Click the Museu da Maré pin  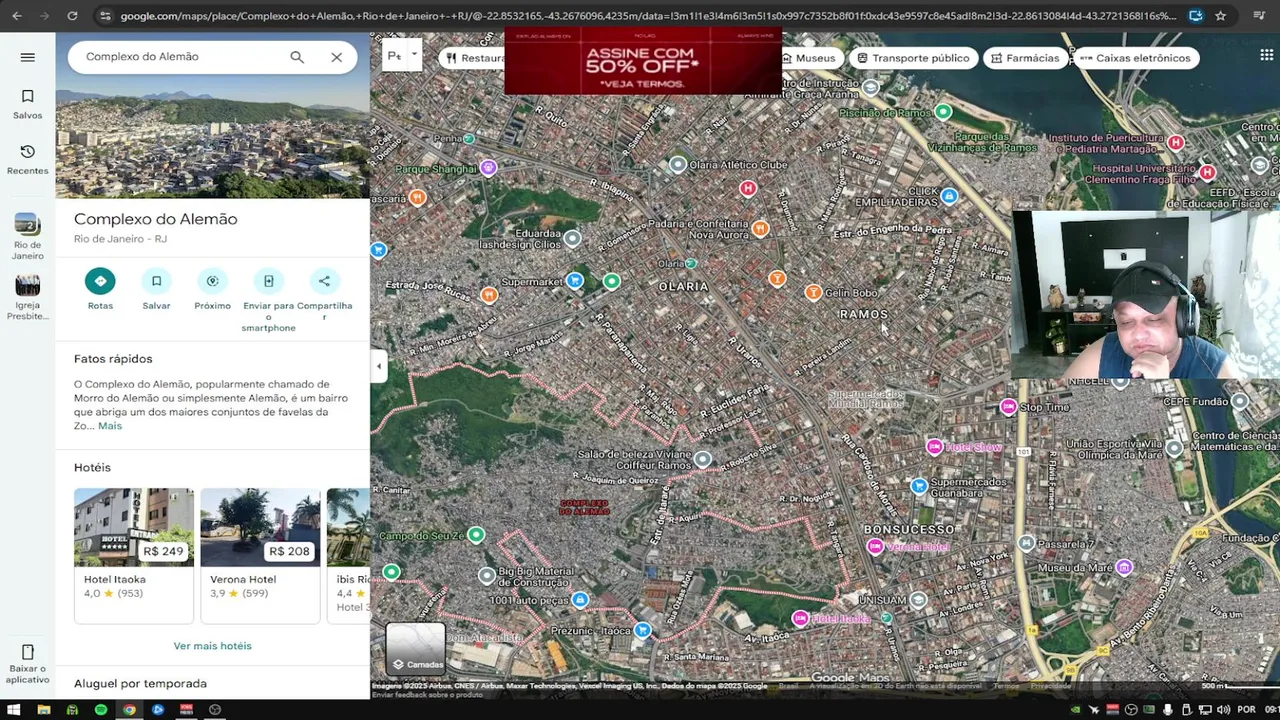(1124, 568)
